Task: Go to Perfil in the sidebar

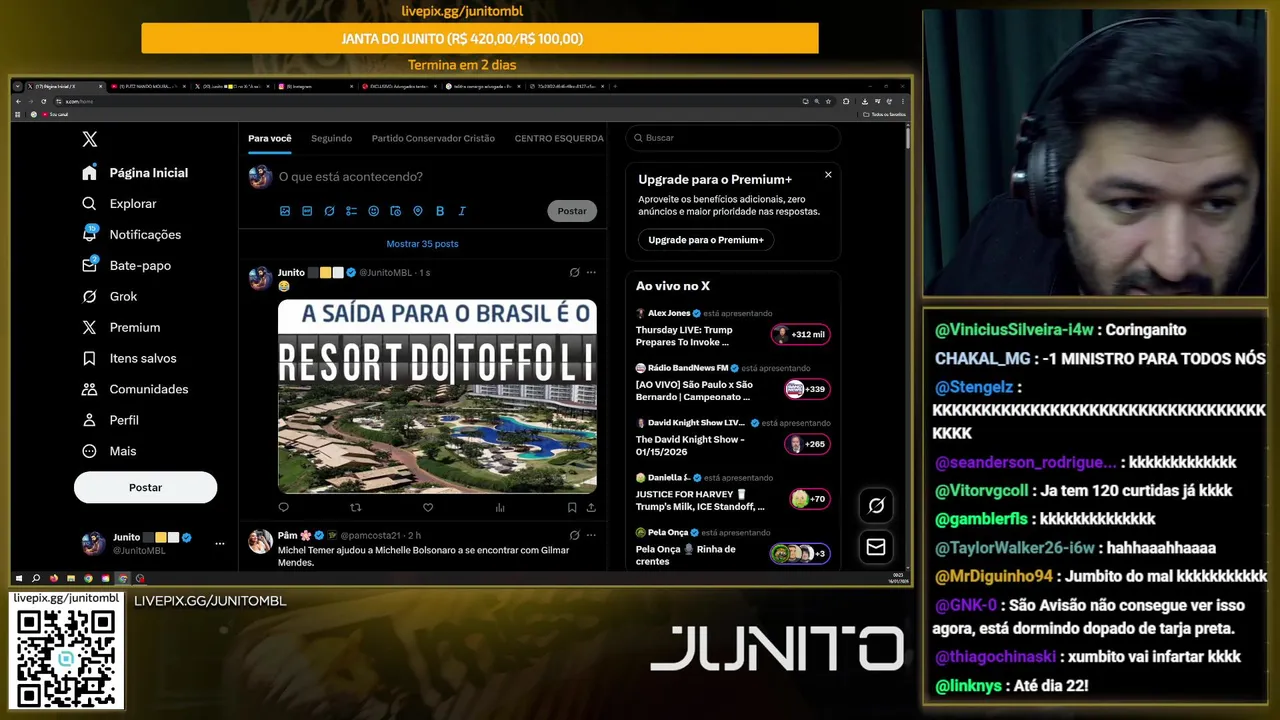Action: coord(110,421)
